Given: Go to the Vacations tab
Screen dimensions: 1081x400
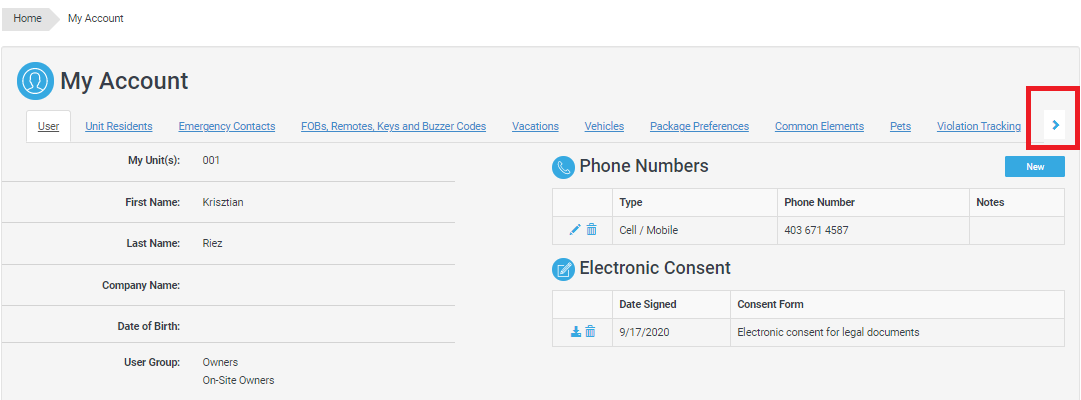Looking at the screenshot, I should pos(535,126).
